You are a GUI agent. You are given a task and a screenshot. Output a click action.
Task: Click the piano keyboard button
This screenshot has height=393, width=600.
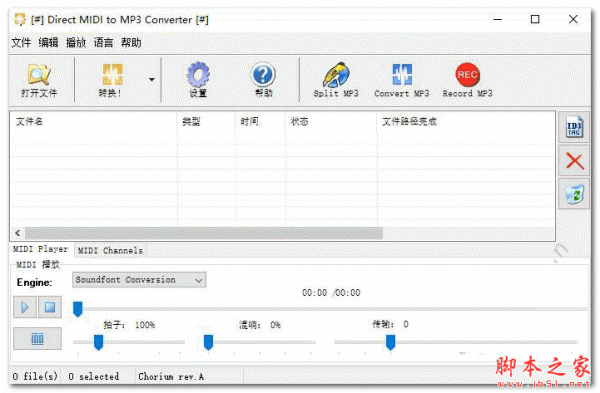tap(37, 339)
